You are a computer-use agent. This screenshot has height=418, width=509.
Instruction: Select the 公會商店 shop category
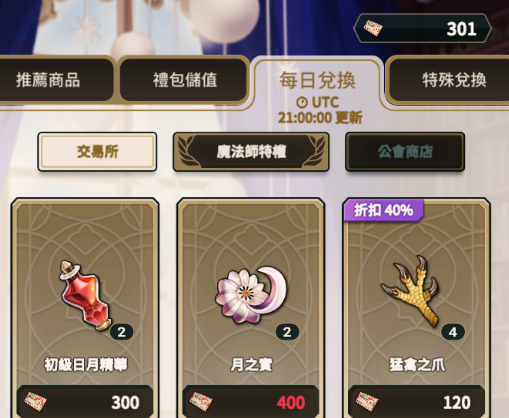(x=405, y=152)
